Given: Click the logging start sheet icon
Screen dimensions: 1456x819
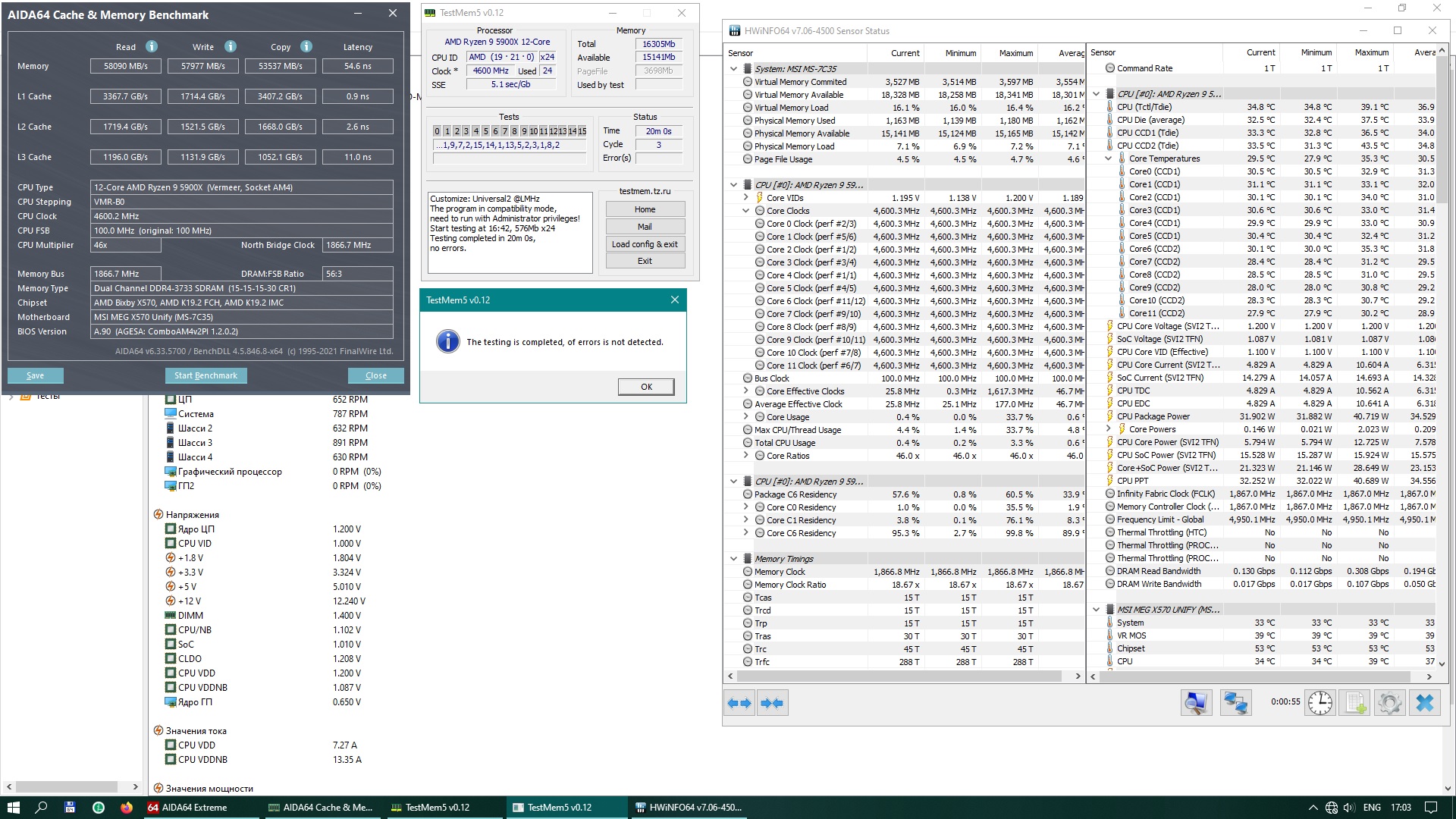Looking at the screenshot, I should coord(1355,703).
